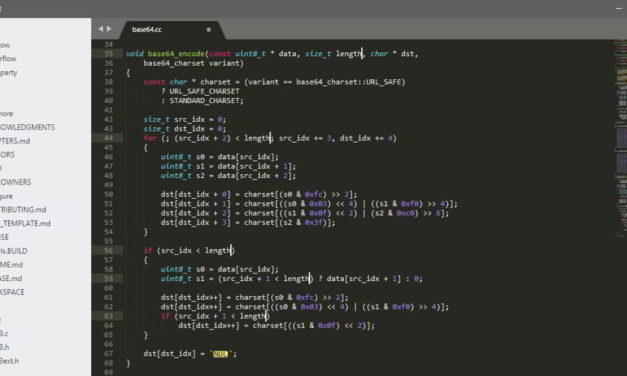Click base64_encode function name on line 35
Screen dimensions: 627x376
(x=176, y=54)
